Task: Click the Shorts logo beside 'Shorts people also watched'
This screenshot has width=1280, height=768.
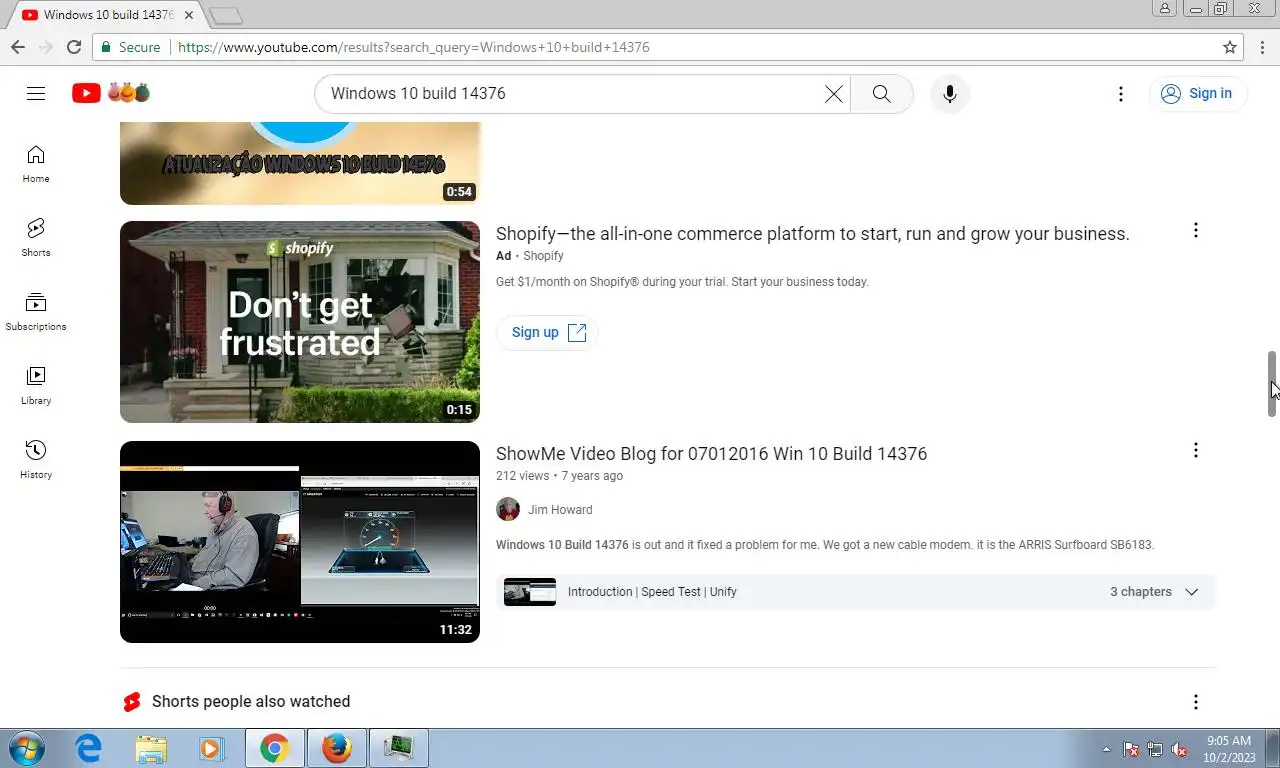Action: [132, 702]
